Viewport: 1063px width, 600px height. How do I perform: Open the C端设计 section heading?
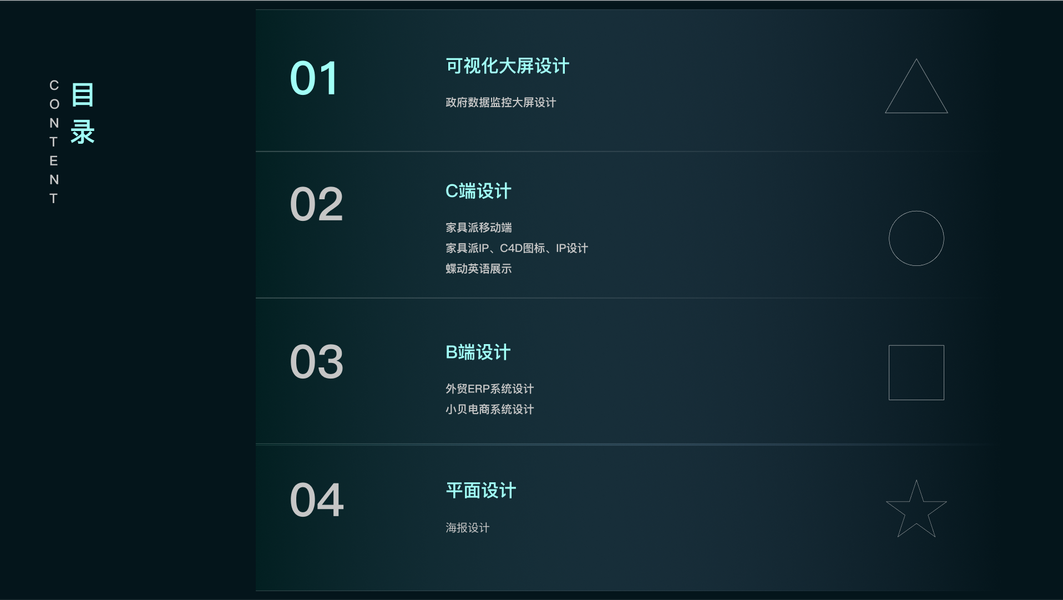pyautogui.click(x=478, y=191)
